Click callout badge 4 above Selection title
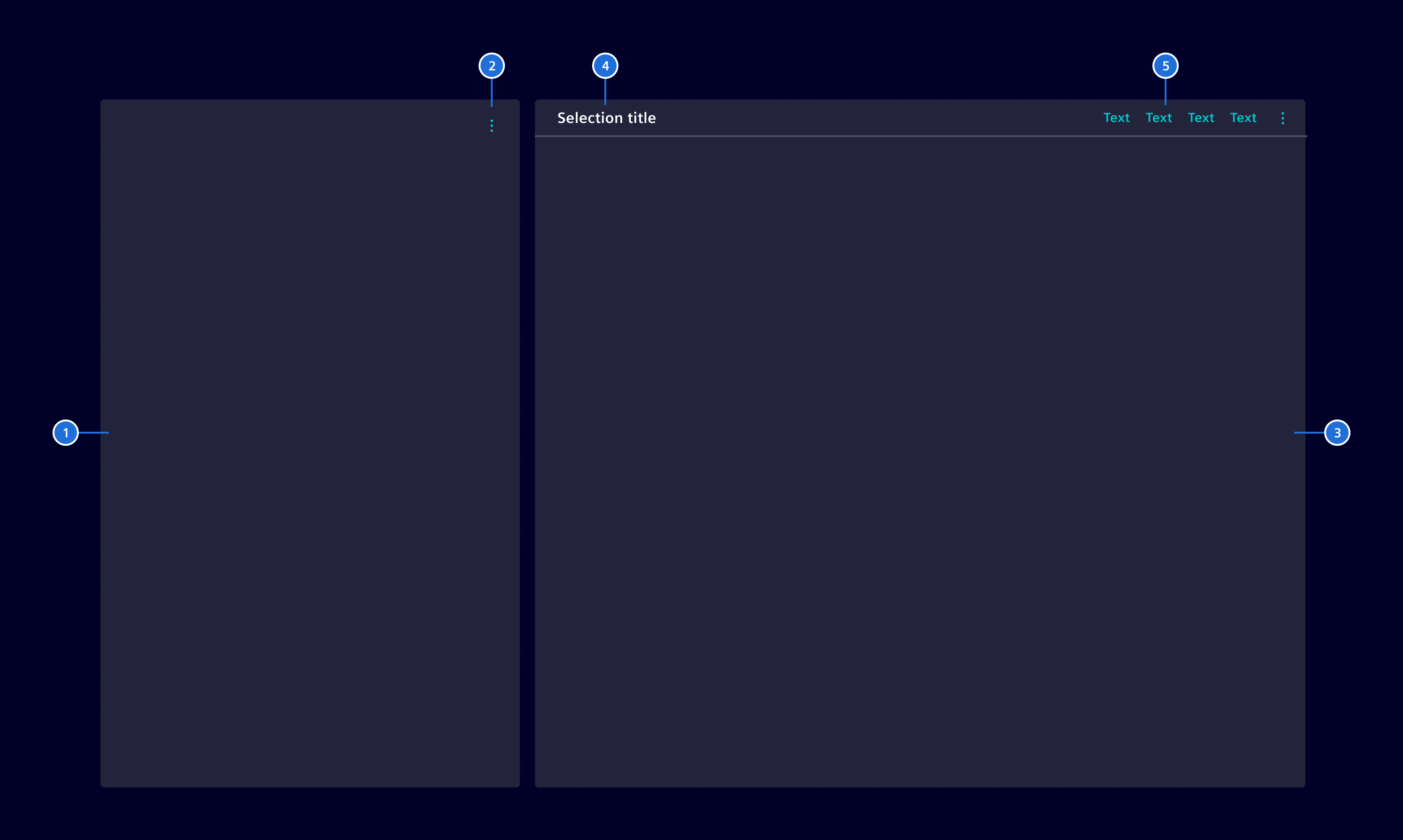The height and width of the screenshot is (840, 1403). (x=605, y=65)
